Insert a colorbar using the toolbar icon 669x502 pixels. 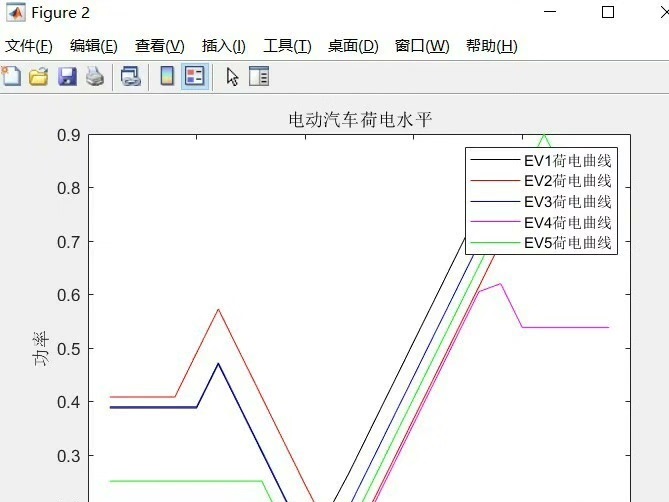click(x=167, y=76)
